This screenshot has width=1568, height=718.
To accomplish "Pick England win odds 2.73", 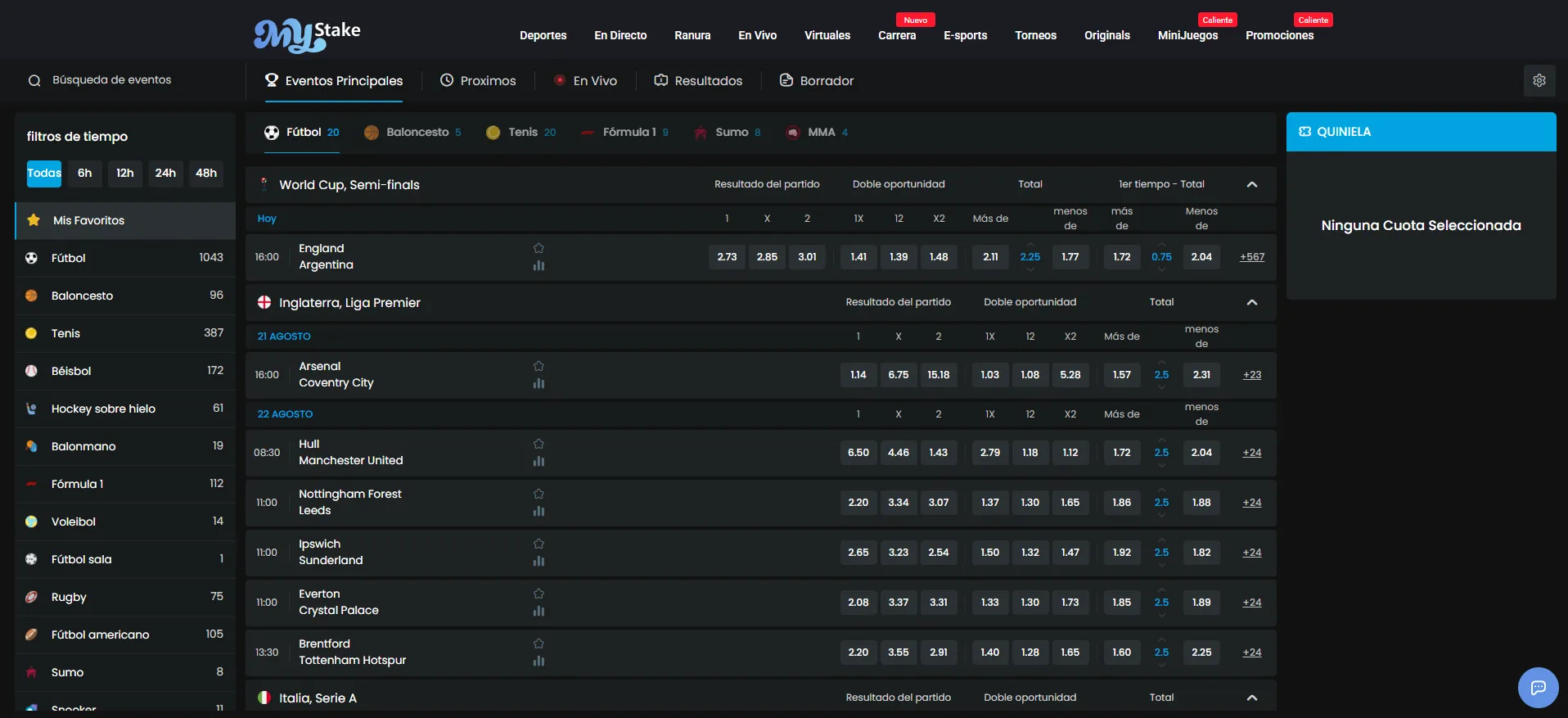I will pos(727,257).
